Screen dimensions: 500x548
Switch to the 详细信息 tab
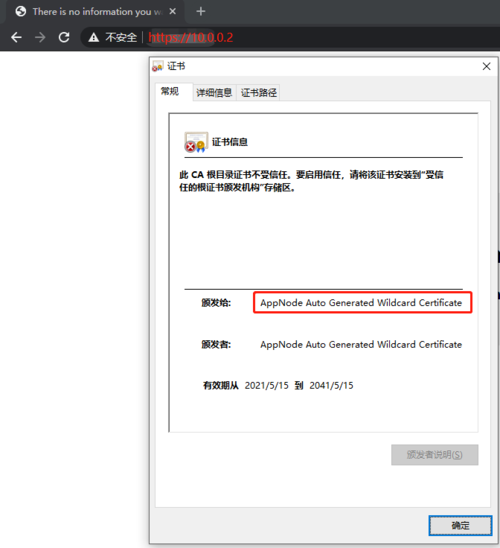214,93
